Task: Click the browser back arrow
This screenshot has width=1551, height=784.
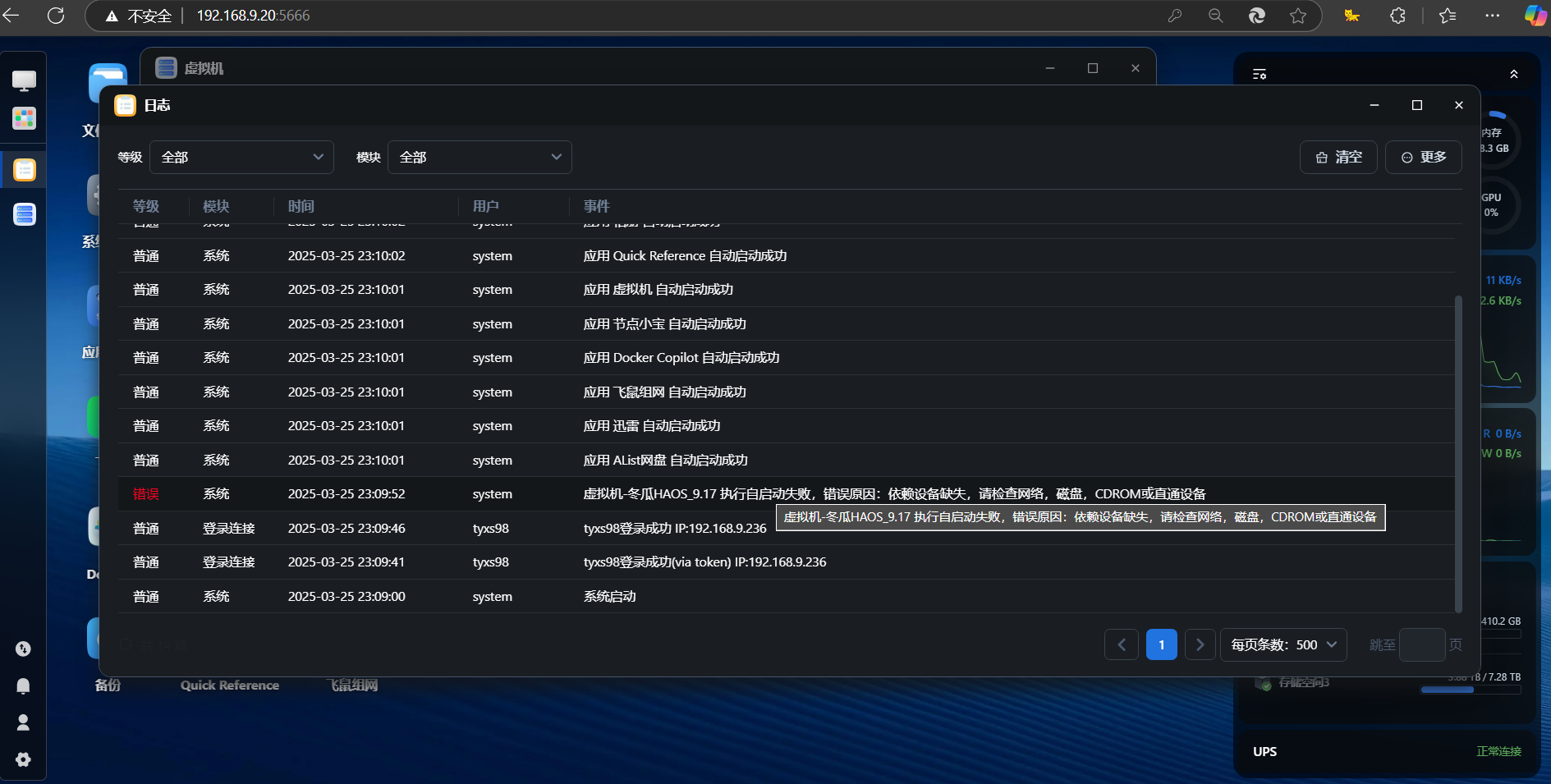Action: pyautogui.click(x=11, y=15)
